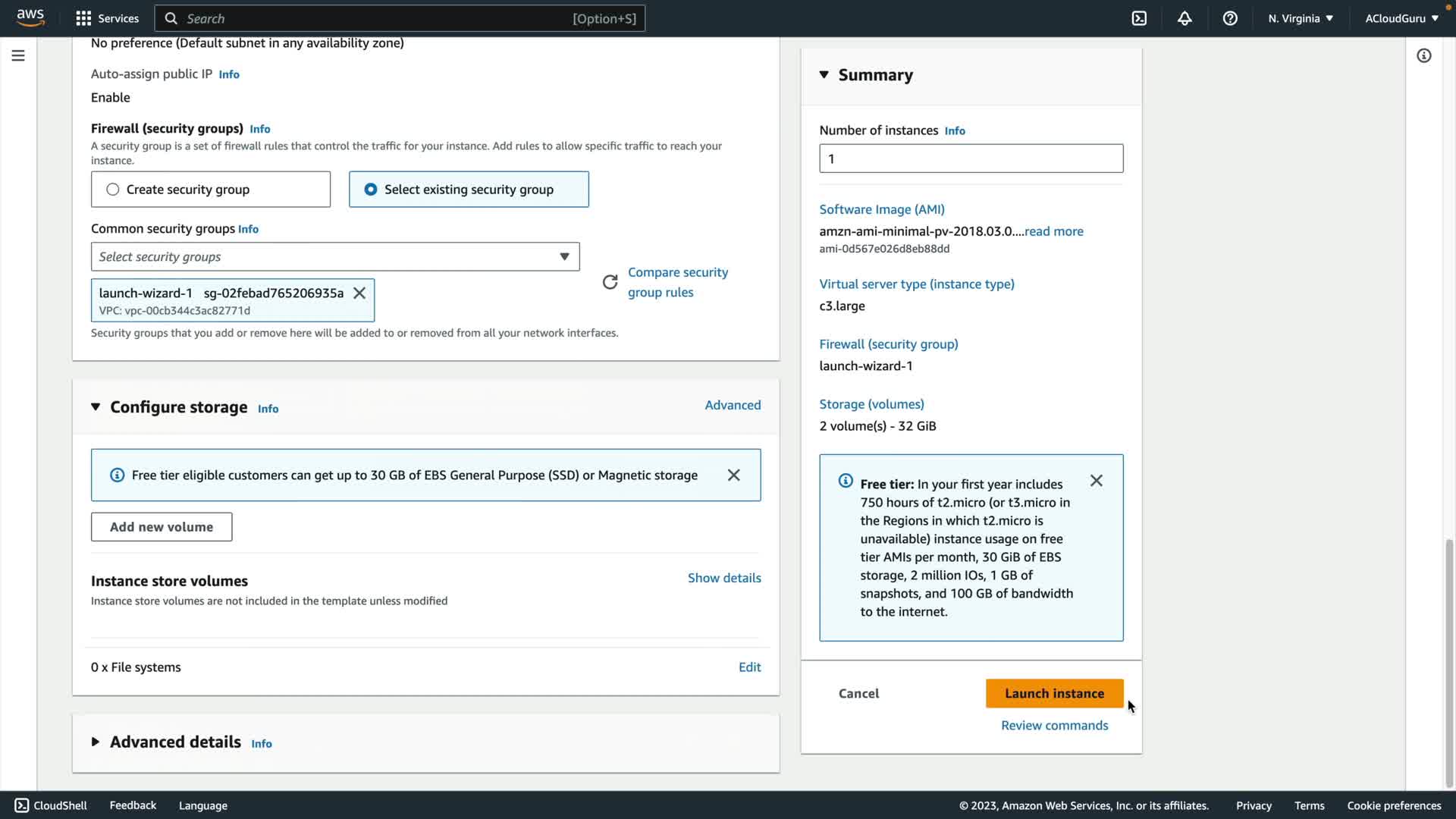Image resolution: width=1456 pixels, height=819 pixels.
Task: Open the Services menu
Action: click(107, 18)
